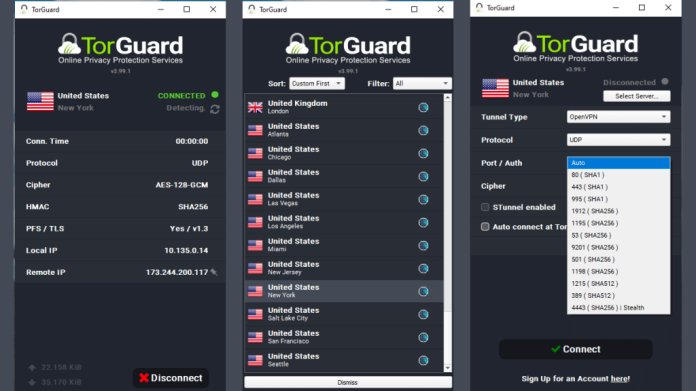Open the Tunnel Type OpenVPN dropdown
The width and height of the screenshot is (696, 391).
coord(618,117)
